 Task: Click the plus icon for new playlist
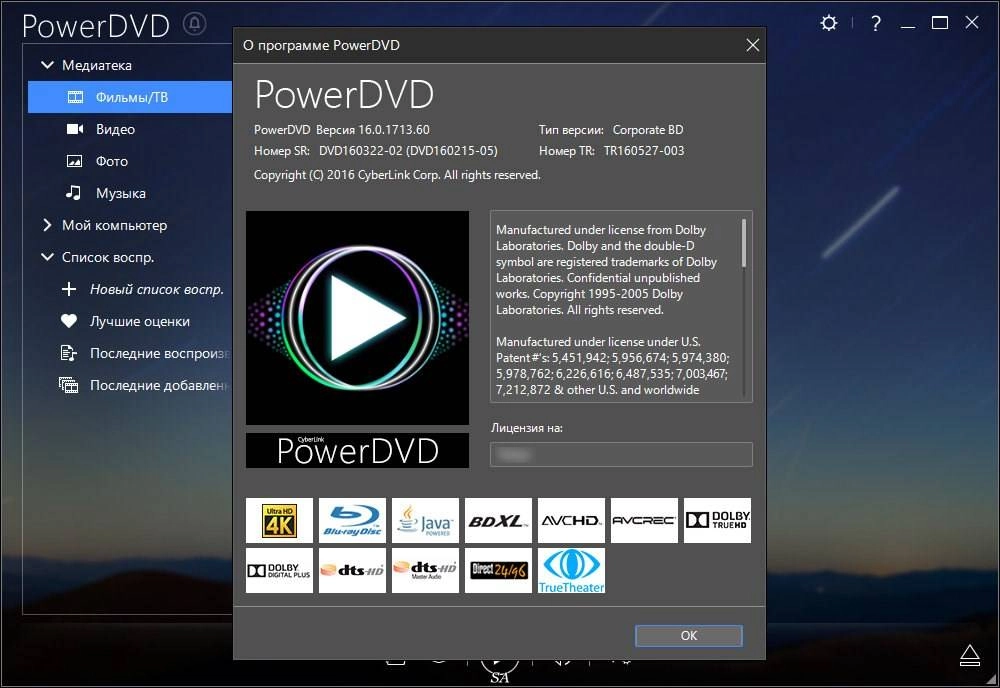[x=69, y=289]
